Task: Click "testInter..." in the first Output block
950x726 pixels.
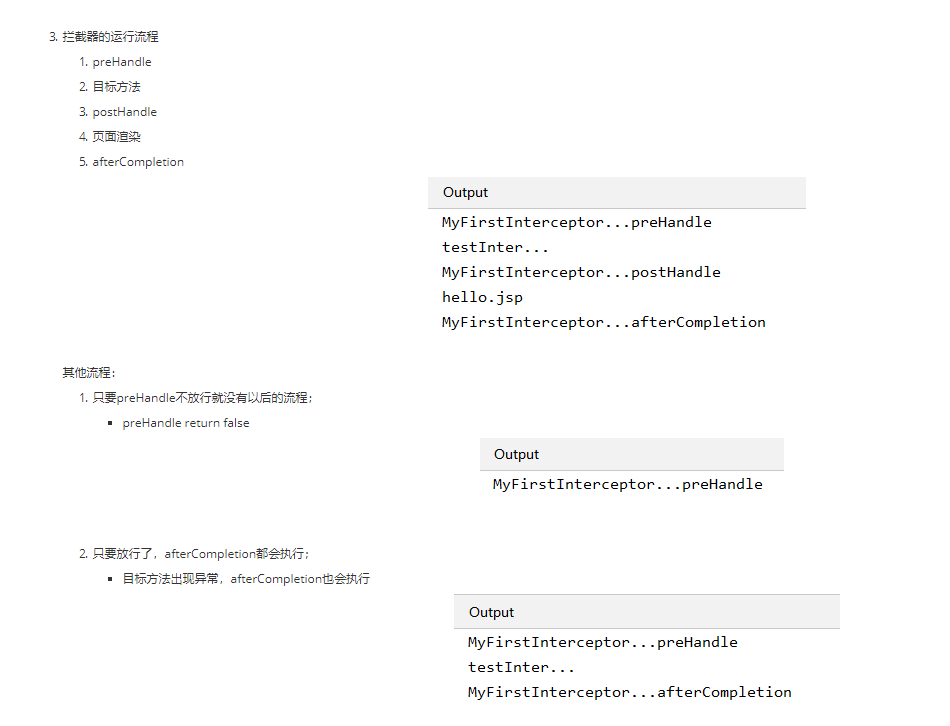Action: coord(495,247)
